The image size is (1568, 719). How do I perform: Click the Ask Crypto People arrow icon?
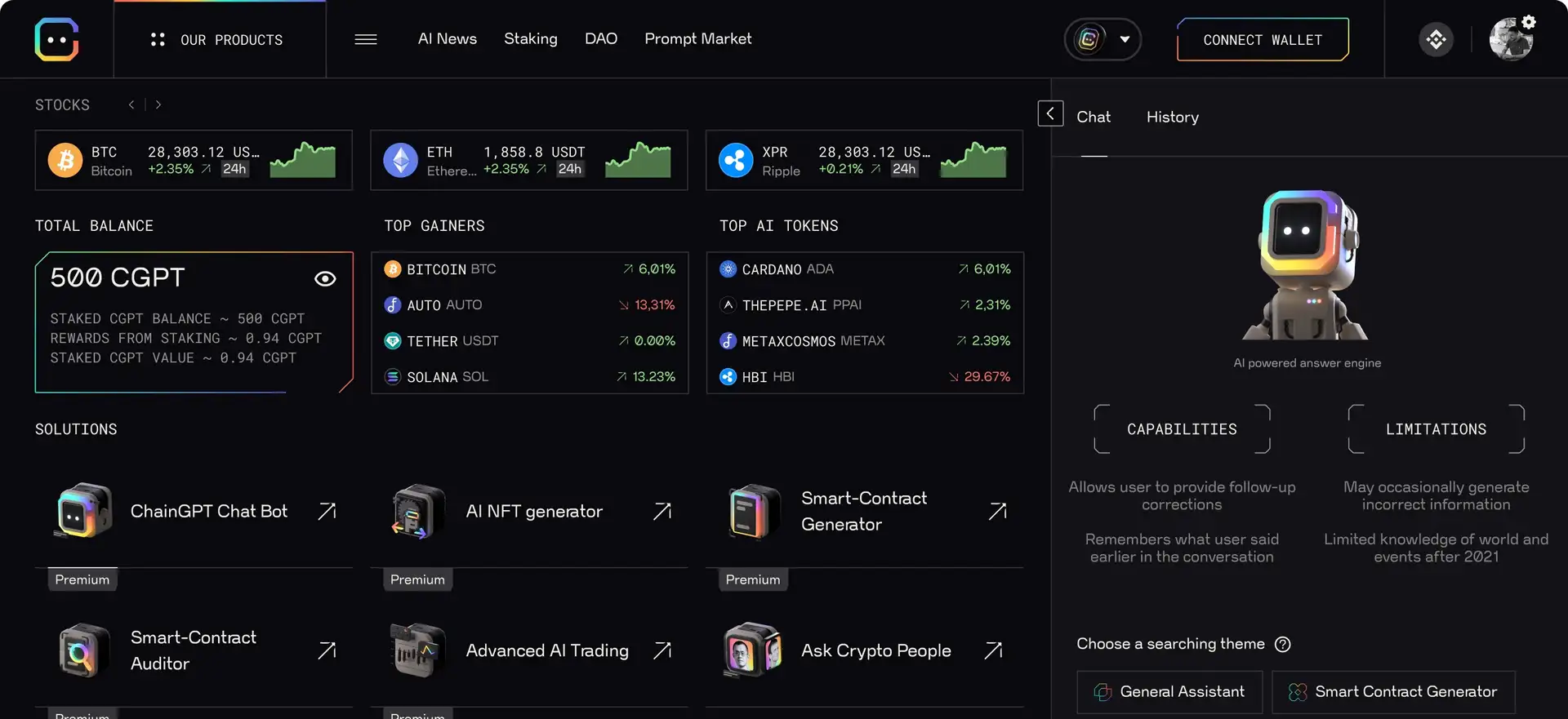pos(993,650)
